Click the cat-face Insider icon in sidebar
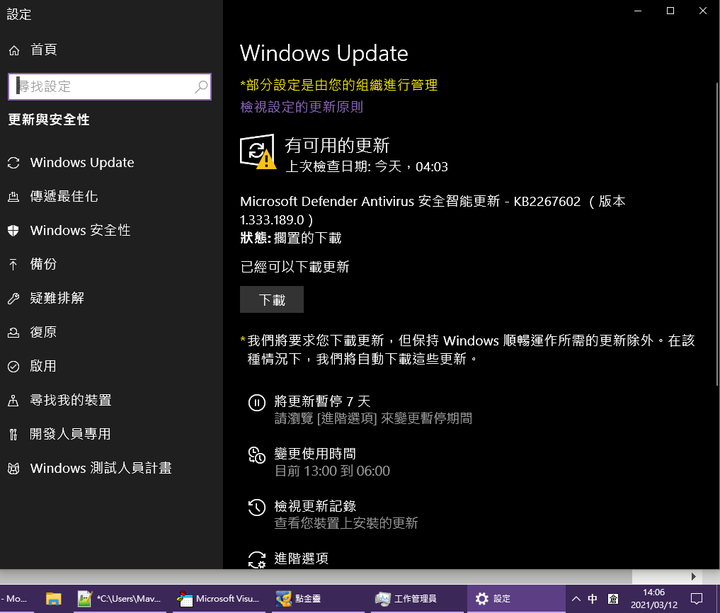This screenshot has height=613, width=720. 14,469
